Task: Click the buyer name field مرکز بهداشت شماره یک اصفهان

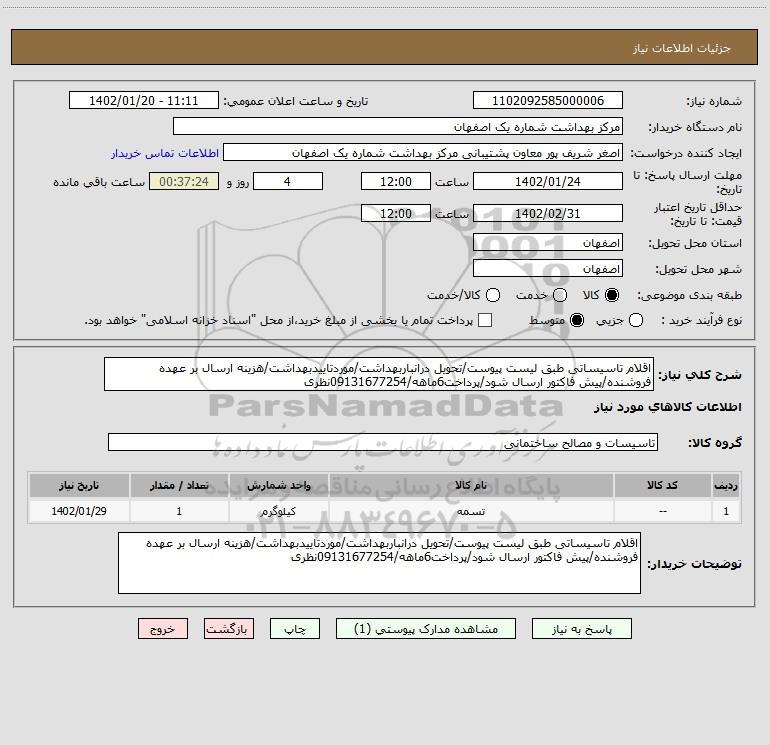Action: 398,127
